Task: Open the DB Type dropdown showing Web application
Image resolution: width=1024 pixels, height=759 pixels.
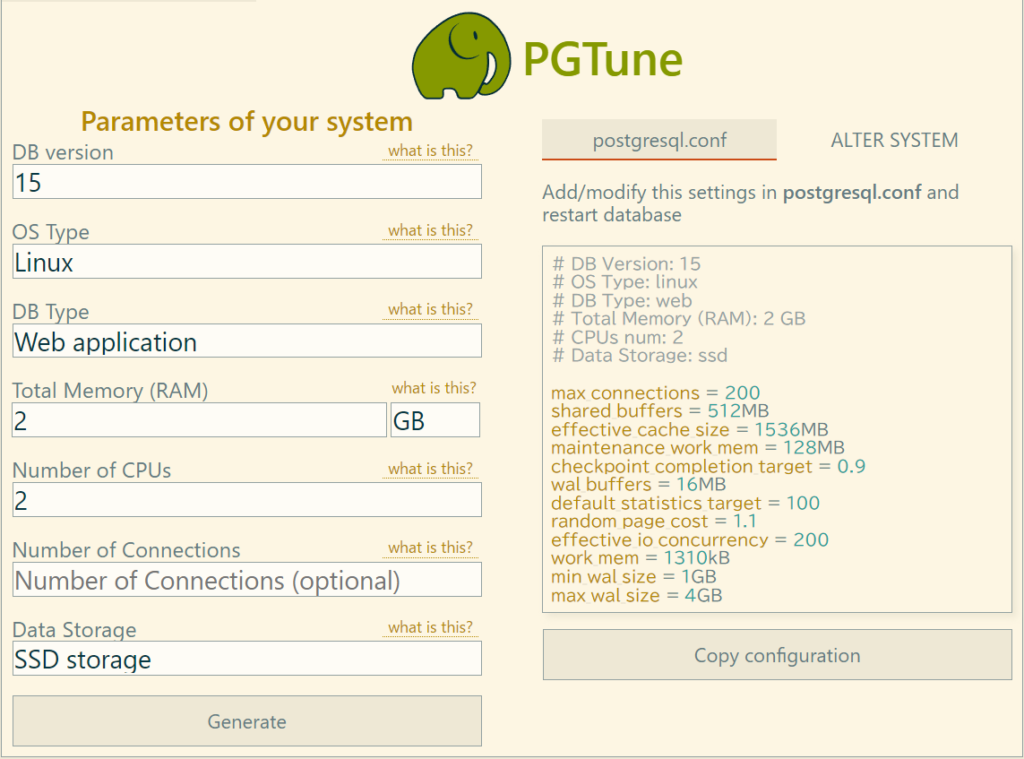Action: click(247, 341)
